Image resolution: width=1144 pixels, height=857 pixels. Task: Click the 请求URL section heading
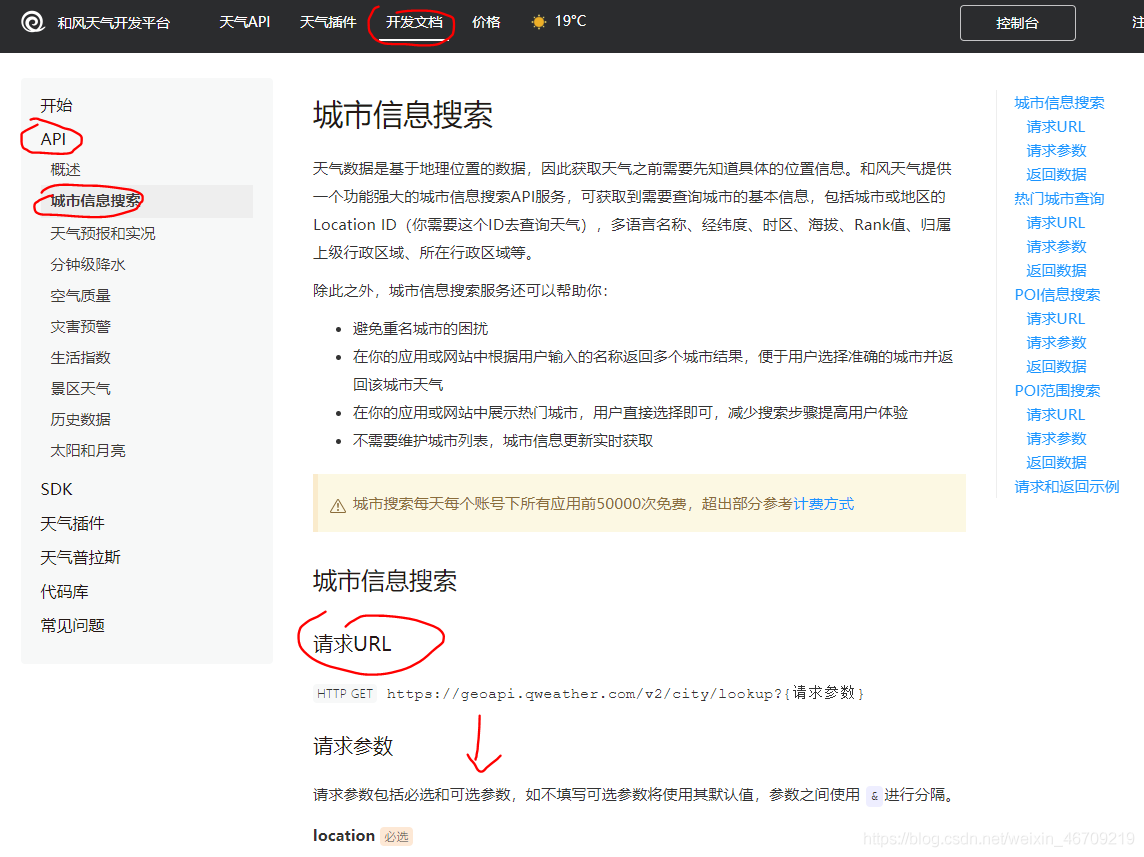[352, 644]
